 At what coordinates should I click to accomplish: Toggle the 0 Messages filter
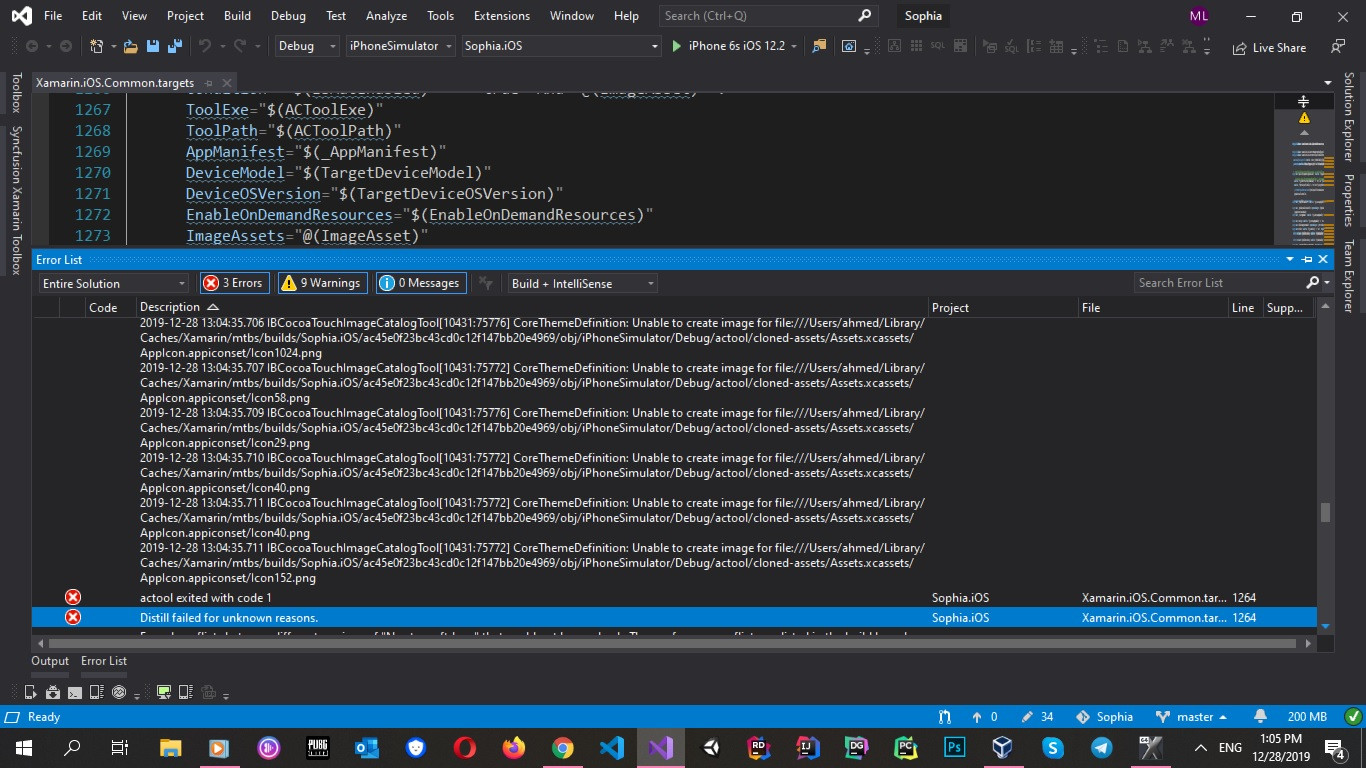[x=420, y=283]
